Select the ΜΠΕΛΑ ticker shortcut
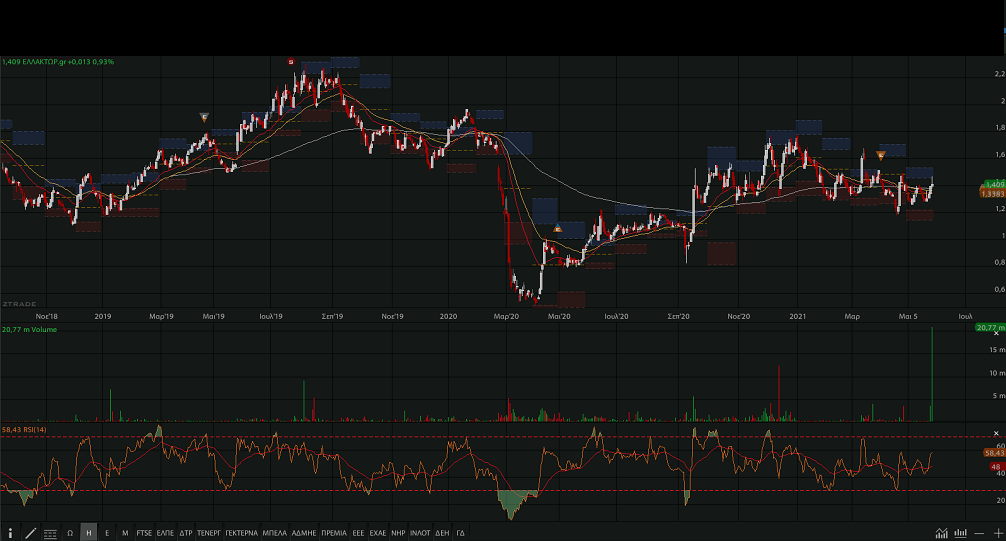 275,533
